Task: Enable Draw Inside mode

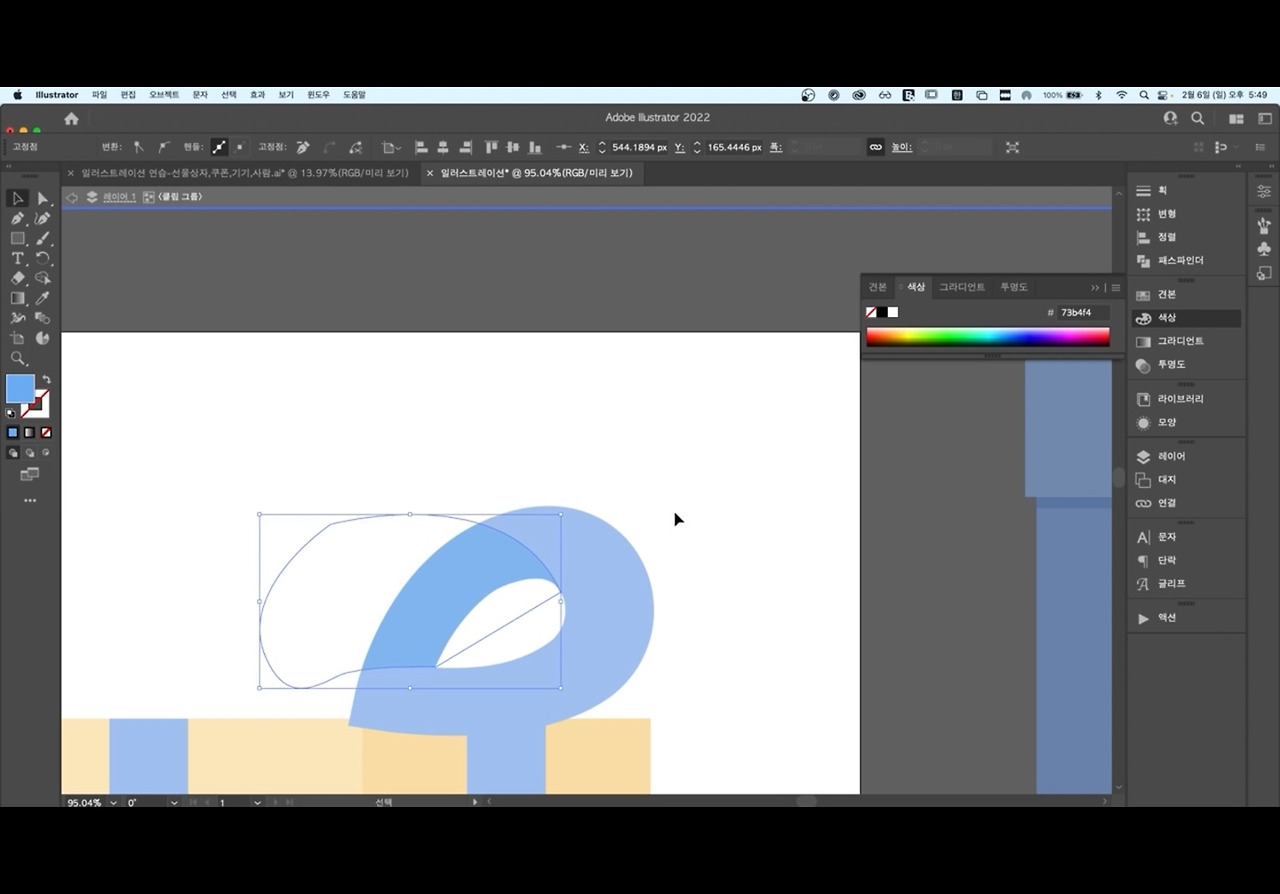Action: 46,453
